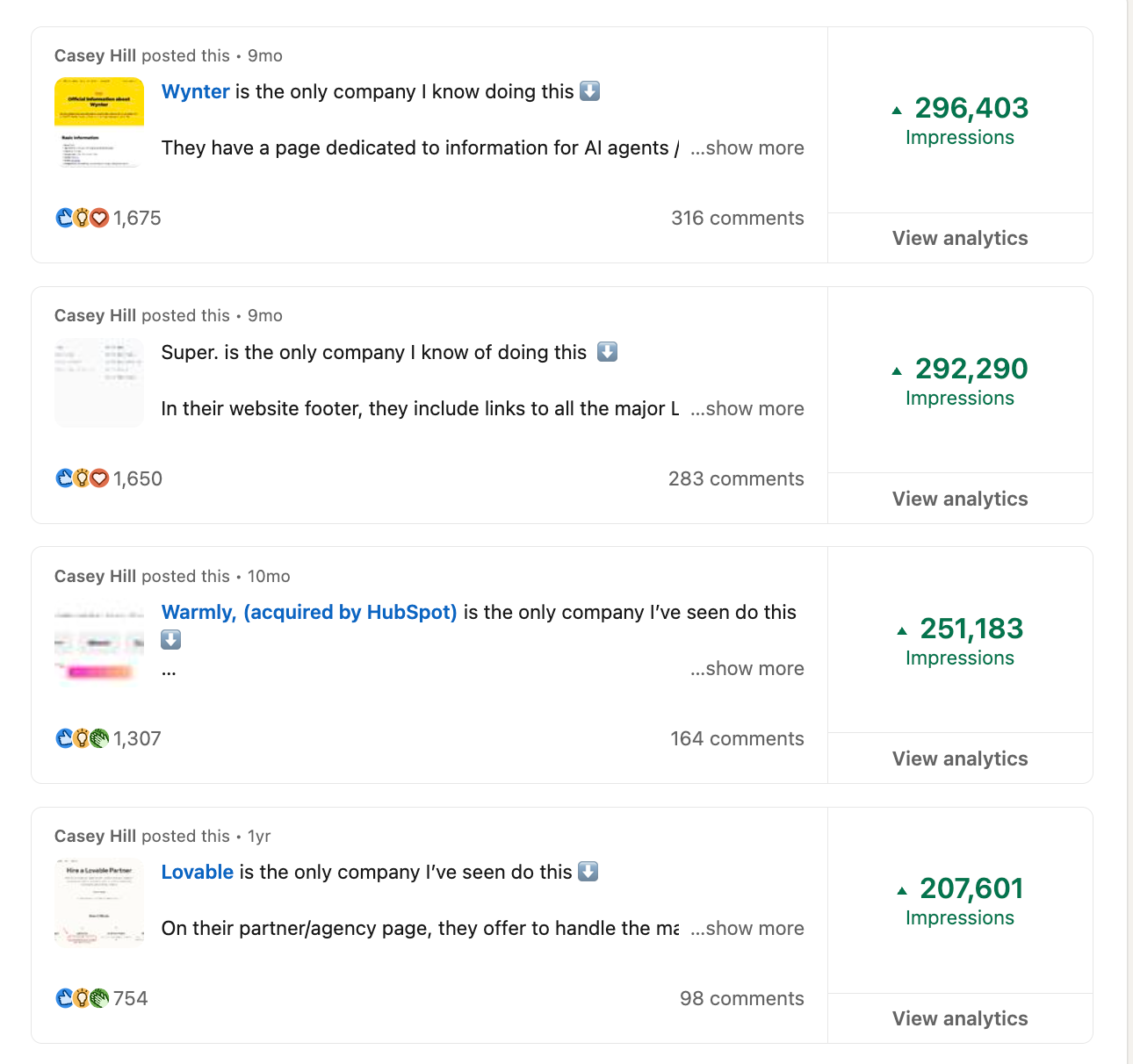
Task: Click the green arrow beside 296,403 impressions
Action: coord(897,111)
